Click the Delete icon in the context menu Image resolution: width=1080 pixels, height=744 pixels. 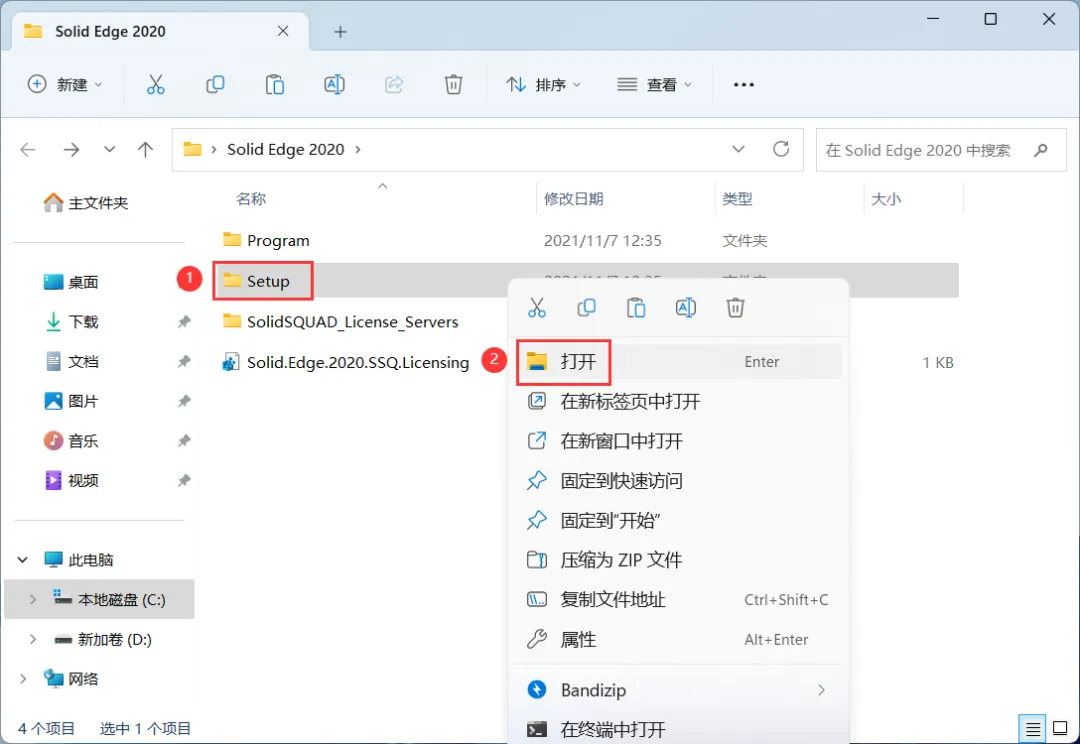coord(735,307)
